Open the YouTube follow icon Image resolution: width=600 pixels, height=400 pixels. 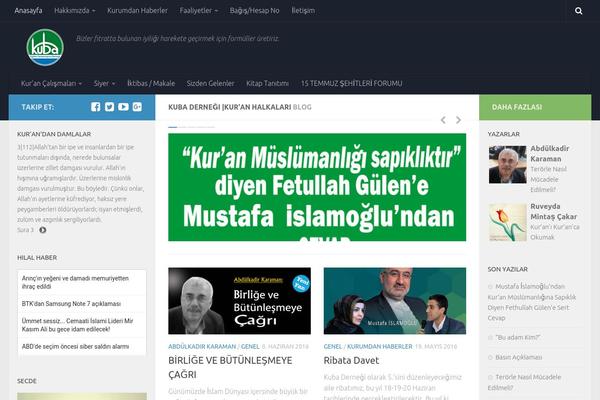123,107
